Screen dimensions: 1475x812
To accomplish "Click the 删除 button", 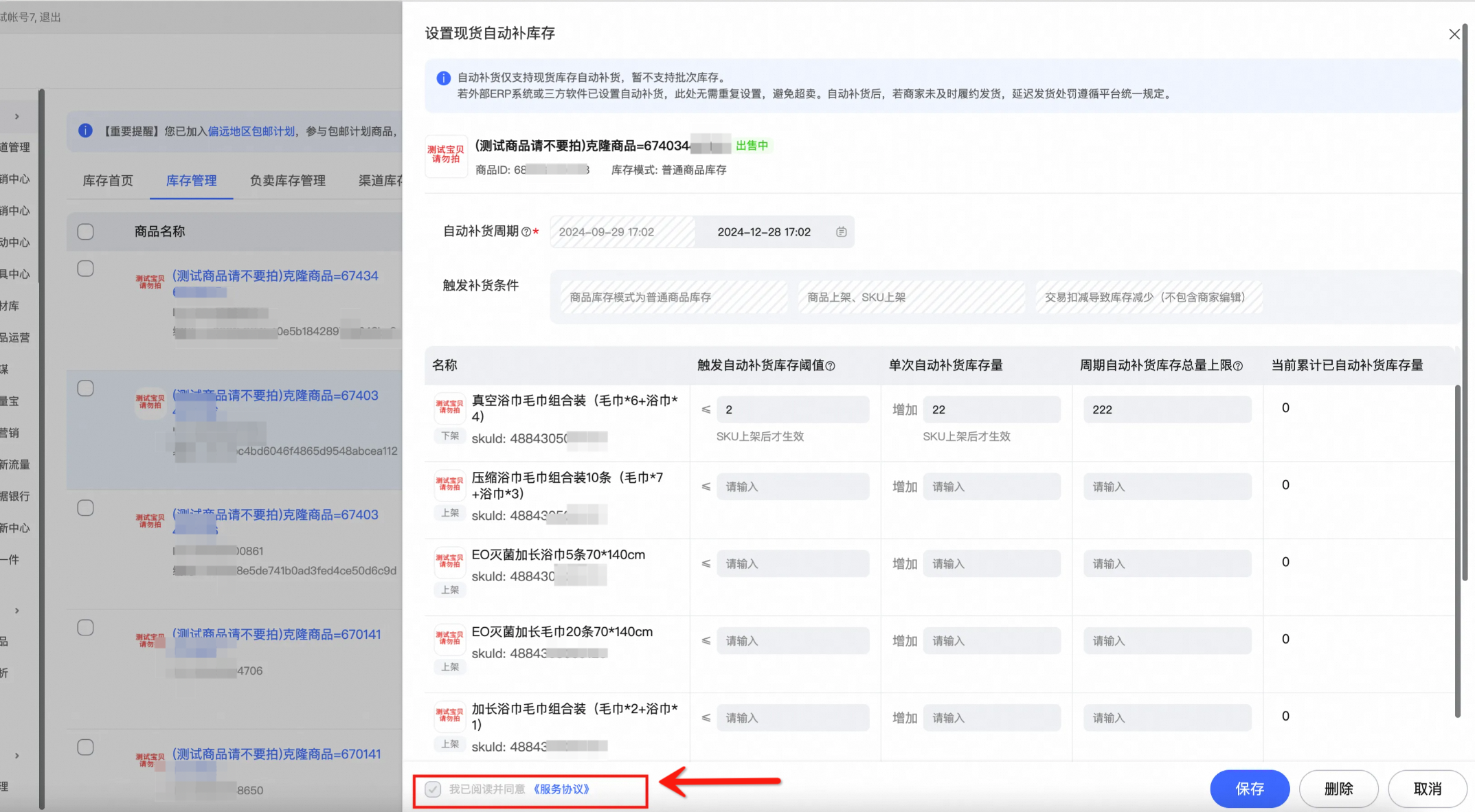I will click(x=1338, y=789).
